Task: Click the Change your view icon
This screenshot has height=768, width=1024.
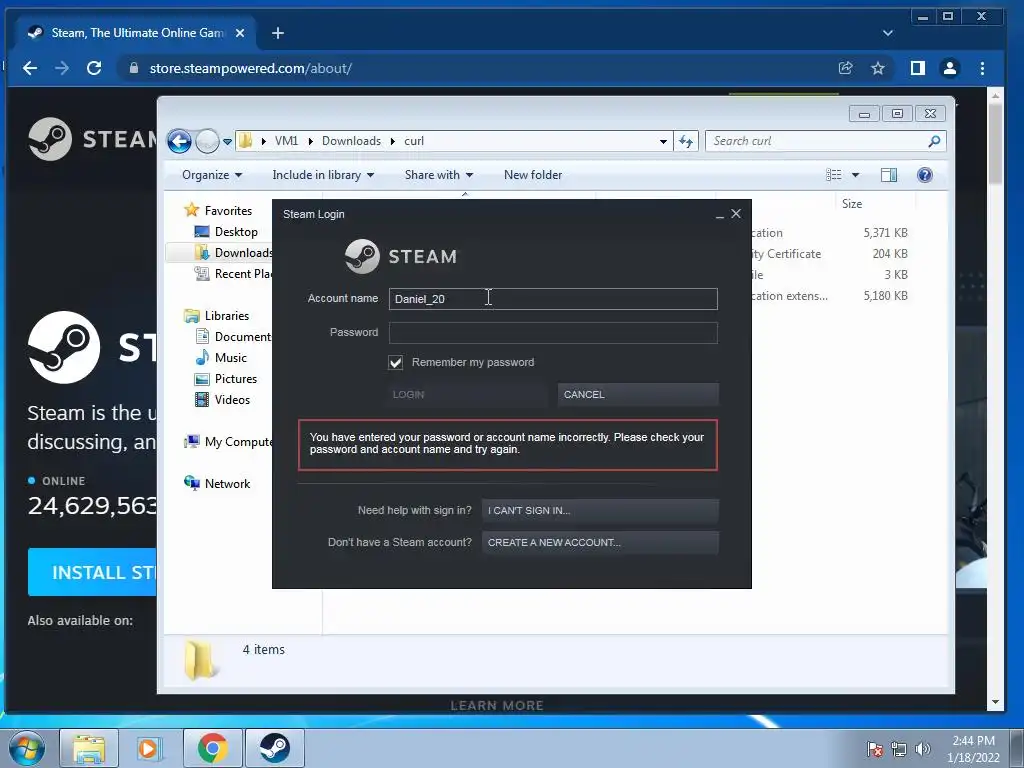Action: (834, 175)
